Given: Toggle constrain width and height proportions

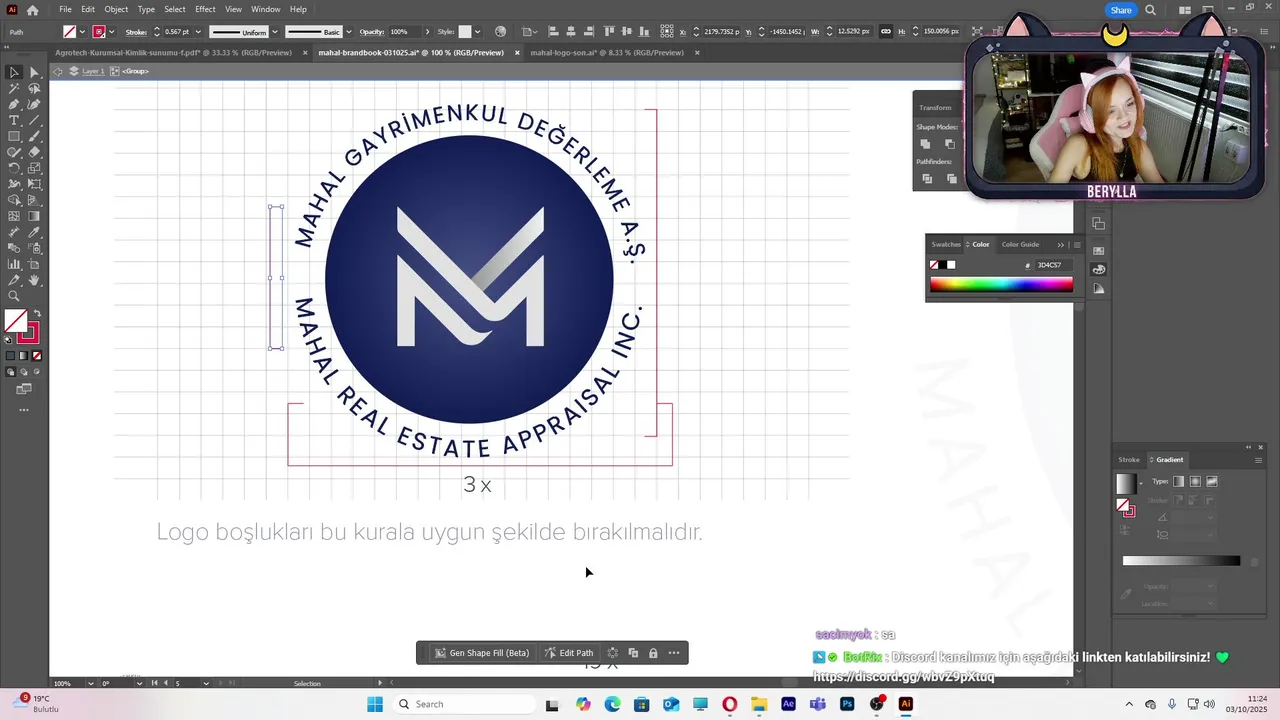Looking at the screenshot, I should 886,32.
